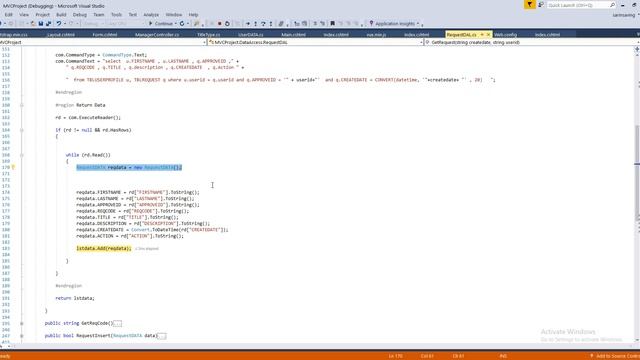
Task: Switch to the Main.cshtml tab
Action: pos(293,35)
